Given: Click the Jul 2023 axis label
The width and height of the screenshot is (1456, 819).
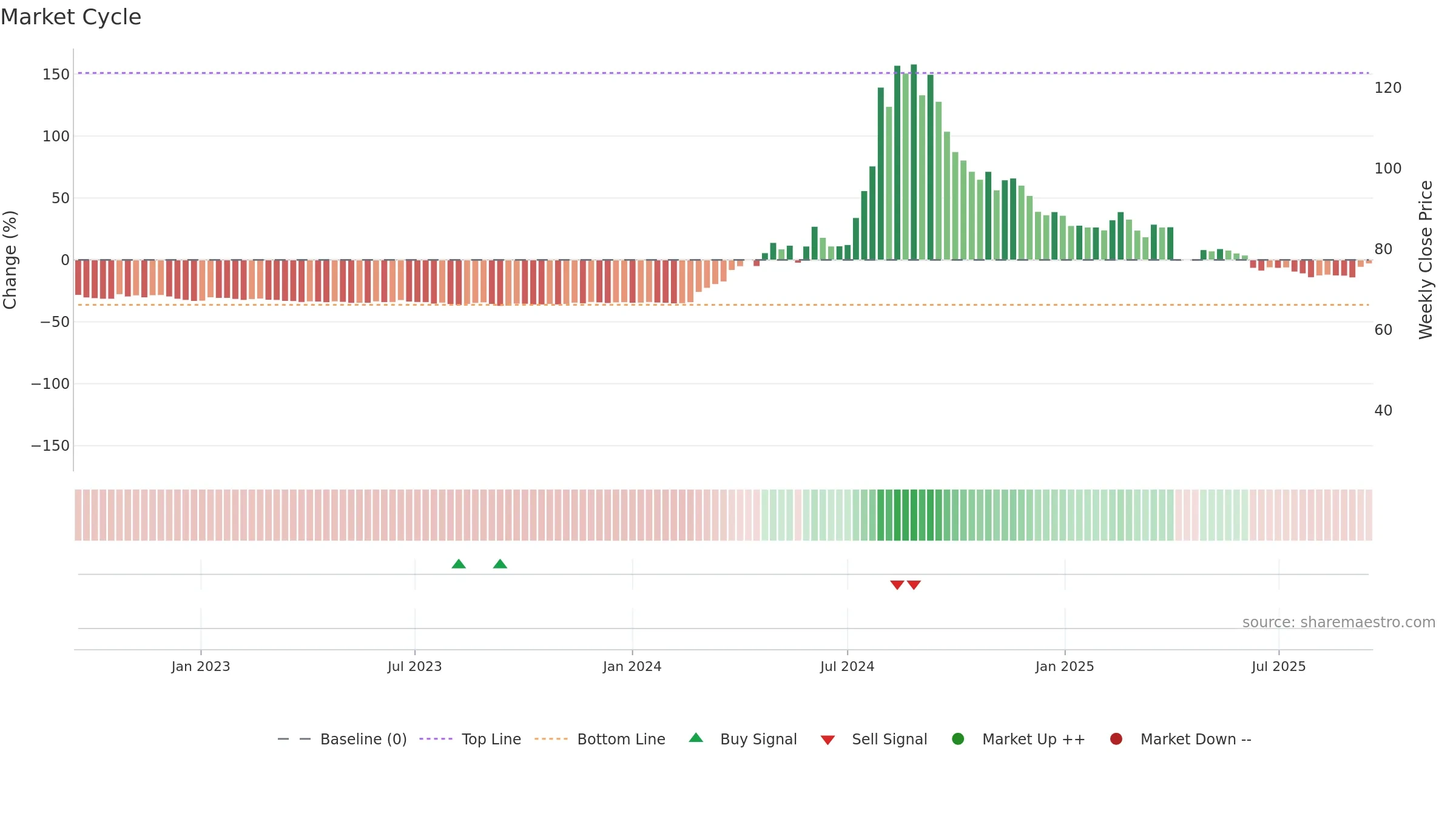Looking at the screenshot, I should point(415,667).
